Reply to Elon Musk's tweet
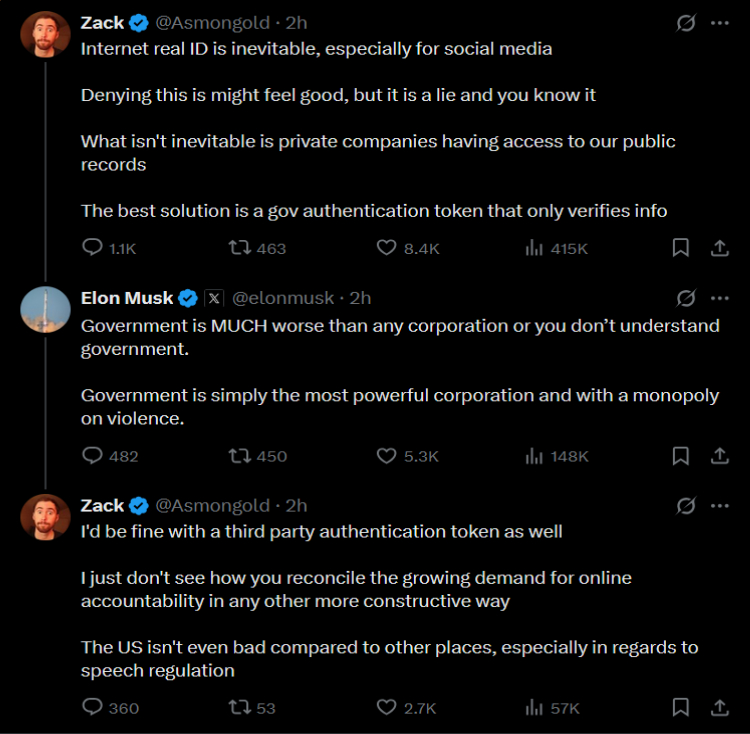Screen dimensions: 750x734 click(x=92, y=456)
